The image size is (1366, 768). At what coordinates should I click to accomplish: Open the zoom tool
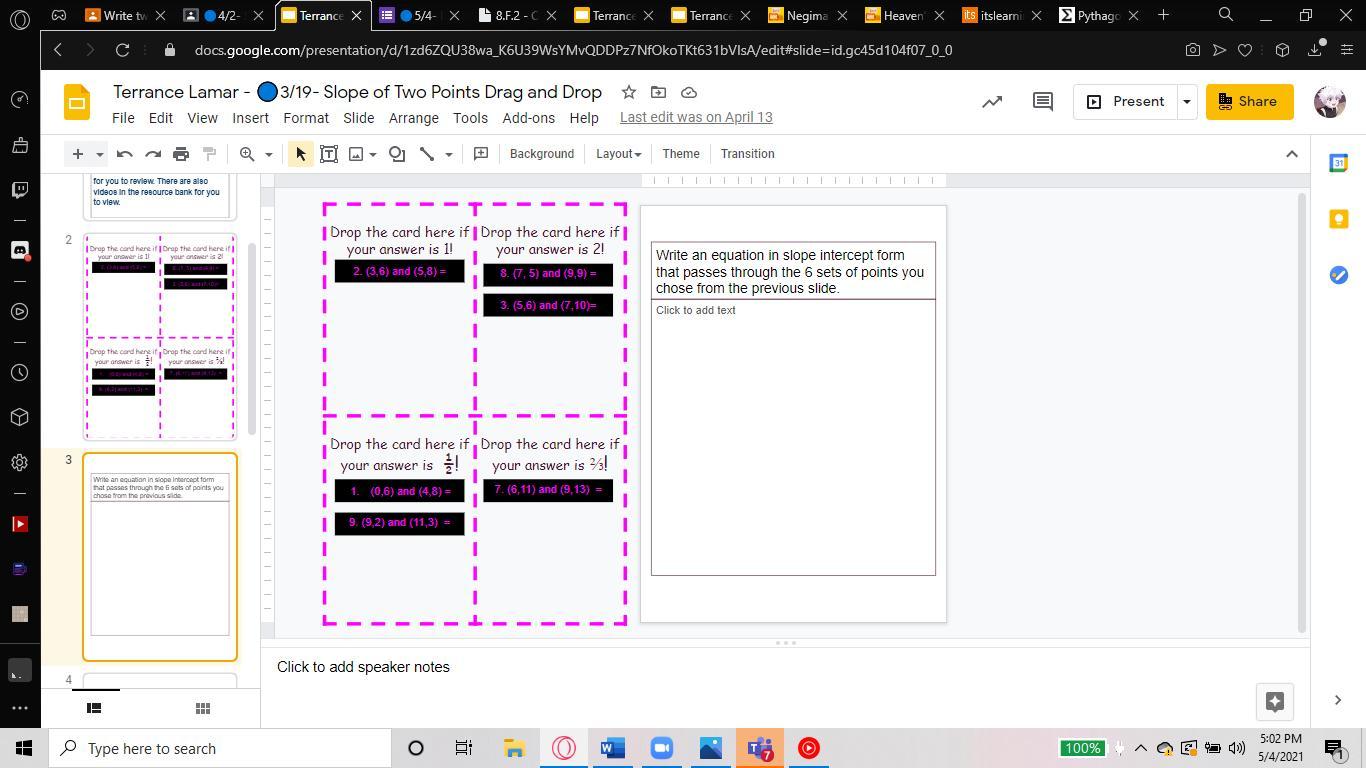[247, 154]
